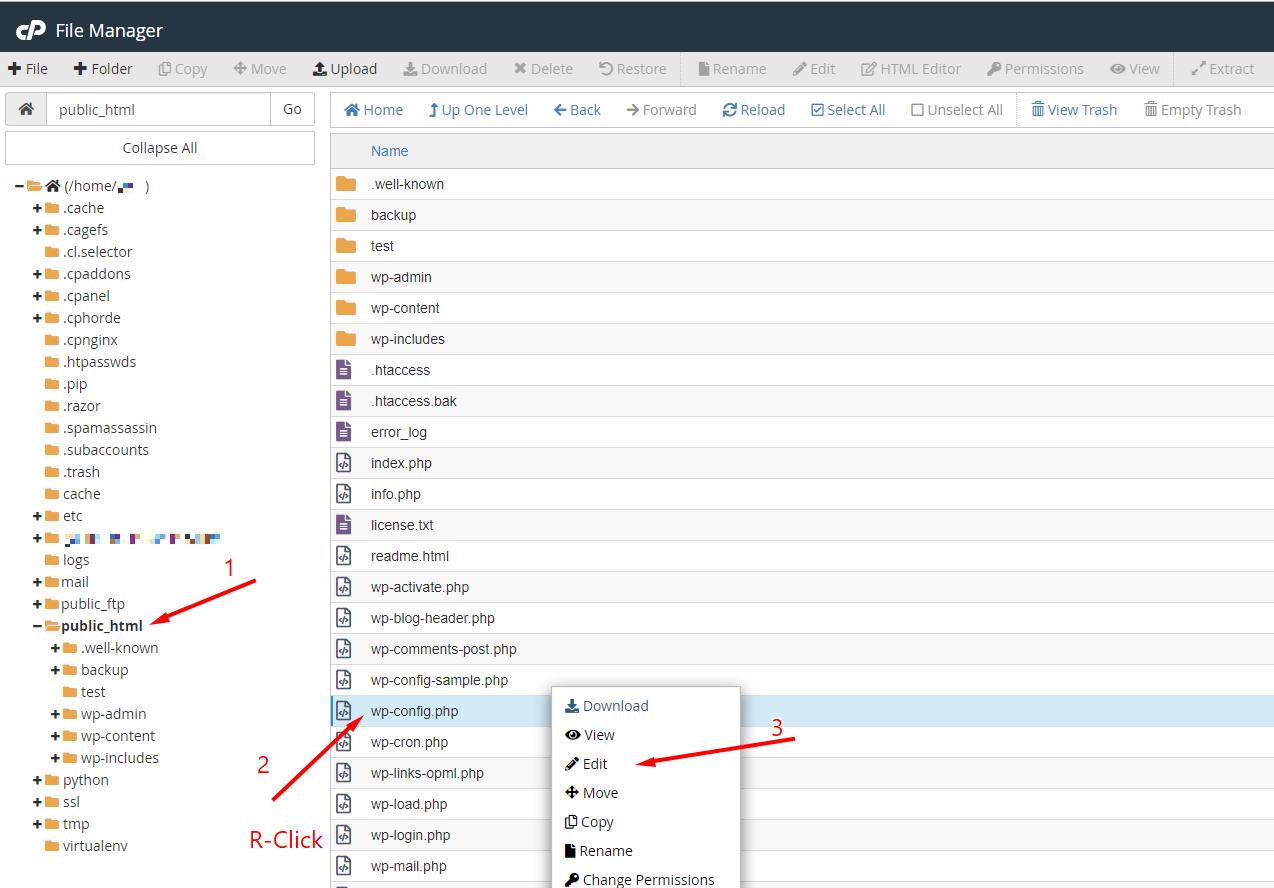
Task: Check Select All files
Action: tap(848, 110)
